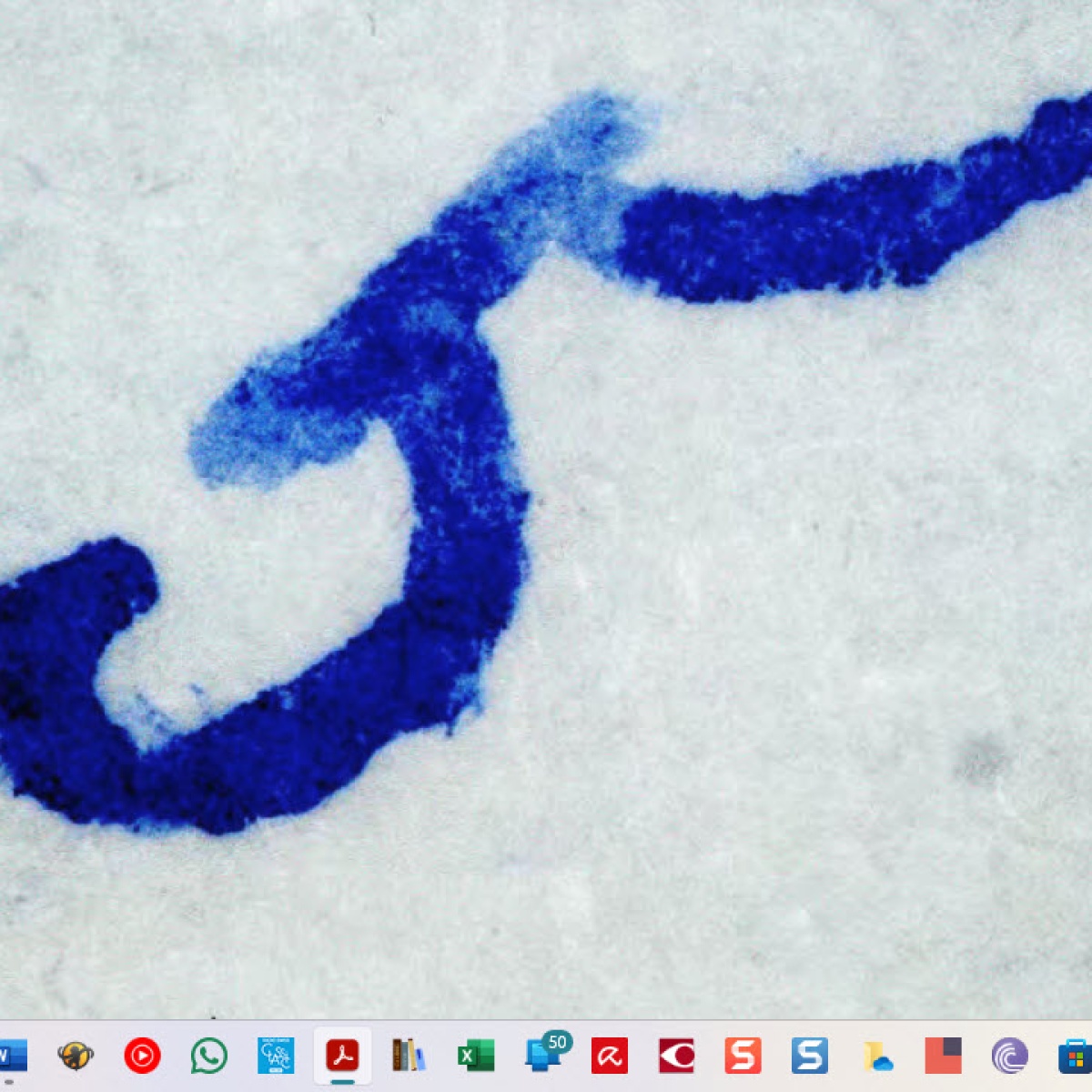Open the Calibre books icon
Viewport: 1092px width, 1092px height.
click(x=409, y=1056)
